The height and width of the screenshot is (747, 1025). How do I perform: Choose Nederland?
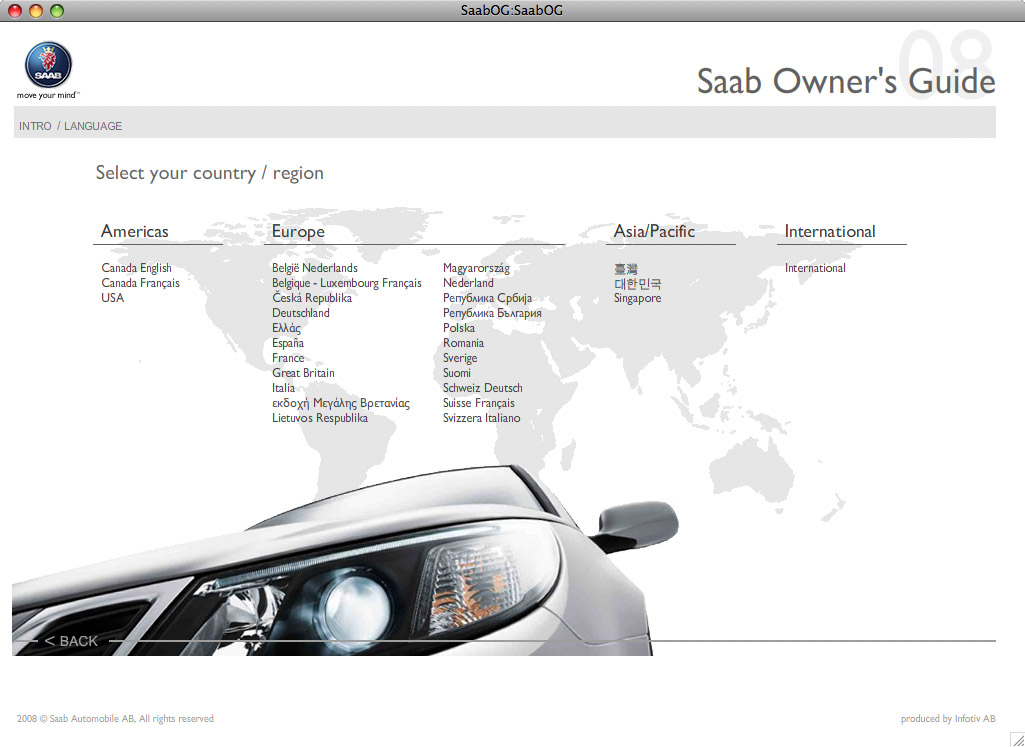468,283
